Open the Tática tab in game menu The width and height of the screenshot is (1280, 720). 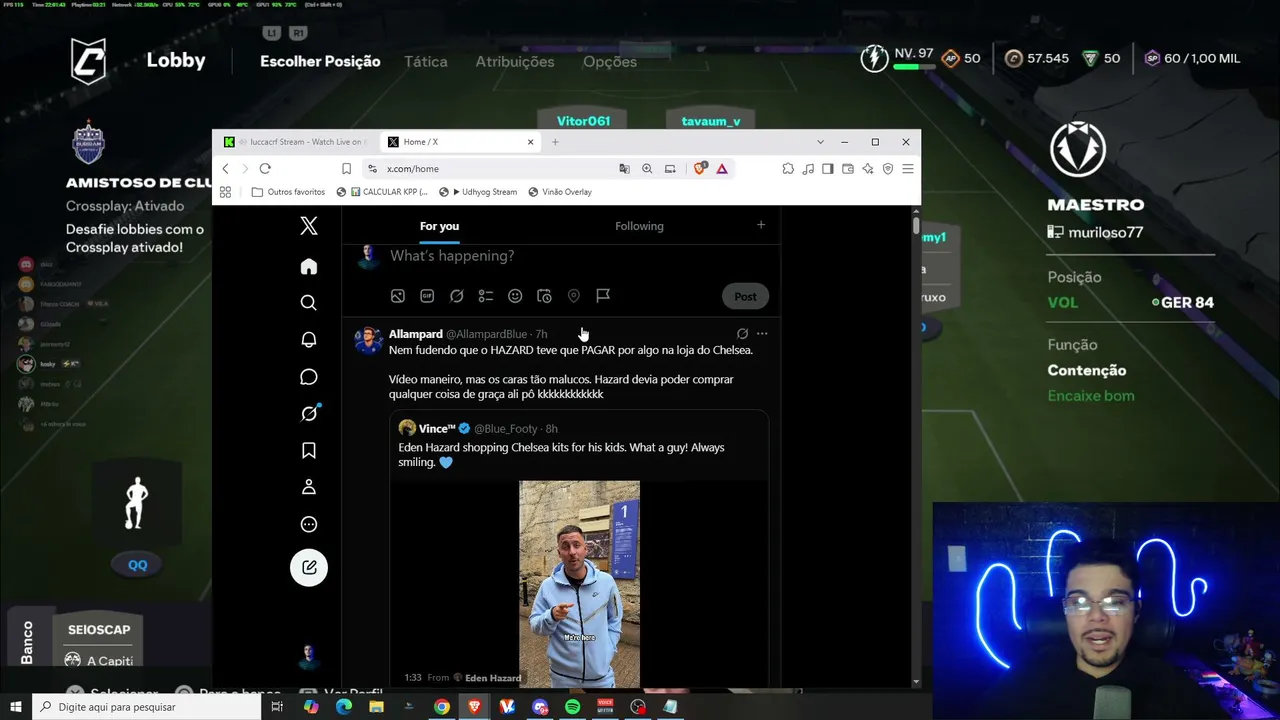click(426, 61)
